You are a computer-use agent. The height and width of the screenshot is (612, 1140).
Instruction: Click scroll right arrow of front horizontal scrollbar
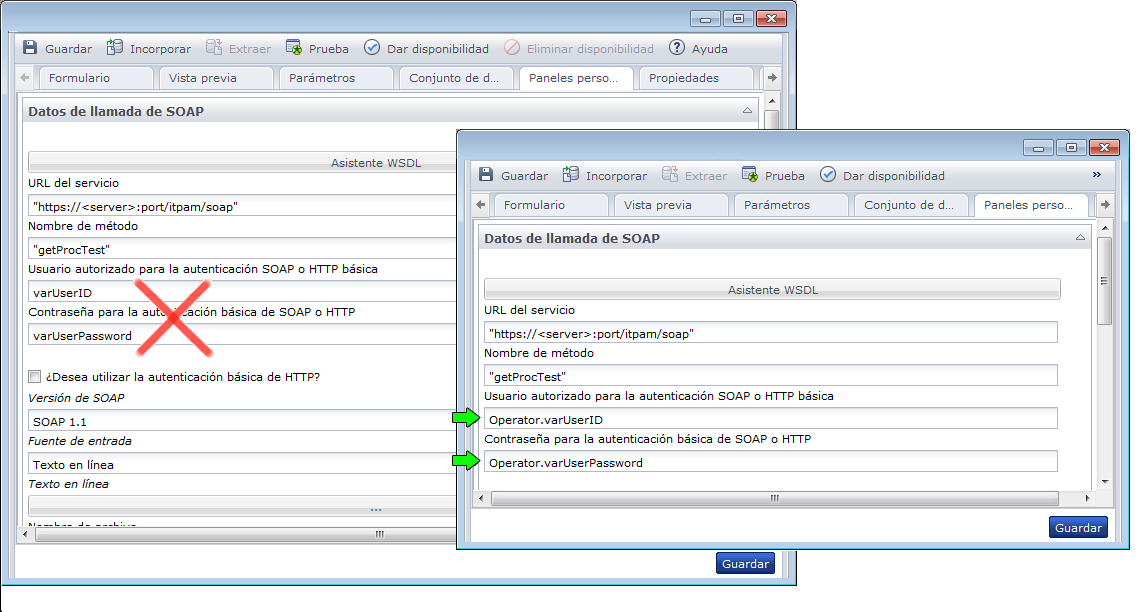pos(1087,498)
